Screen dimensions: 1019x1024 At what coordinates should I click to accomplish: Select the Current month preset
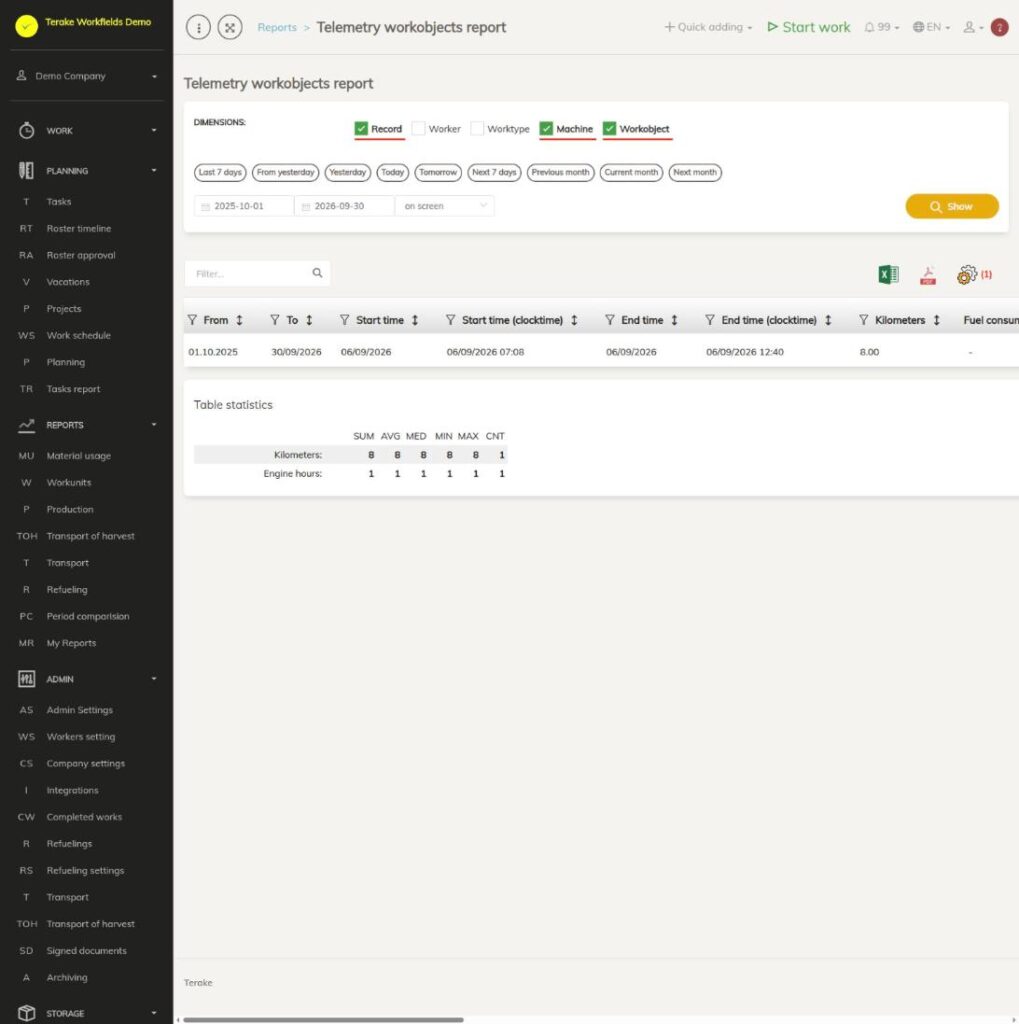pos(631,172)
